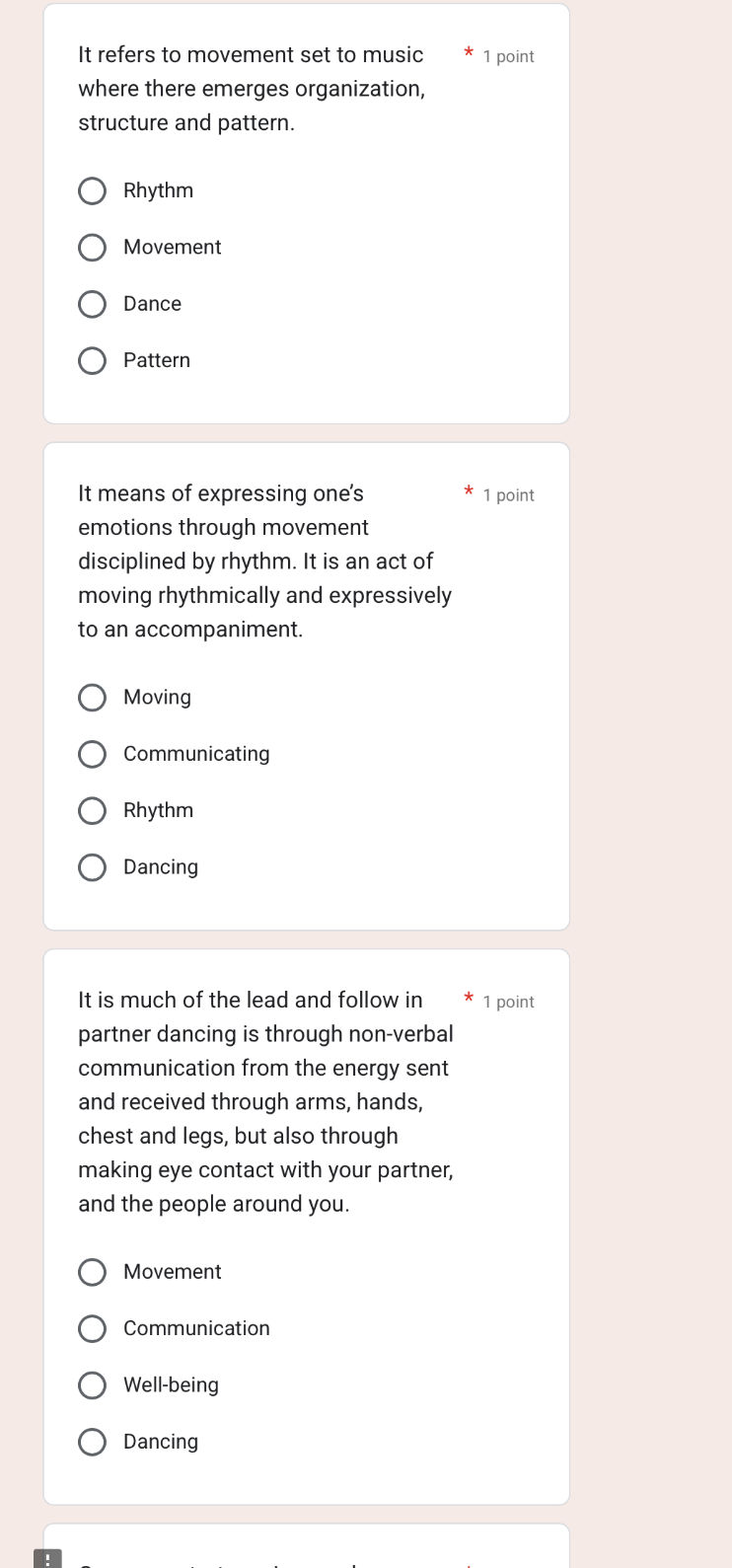Select the "Pattern" option in question one
Viewport: 732px width, 1568px height.
click(x=92, y=360)
